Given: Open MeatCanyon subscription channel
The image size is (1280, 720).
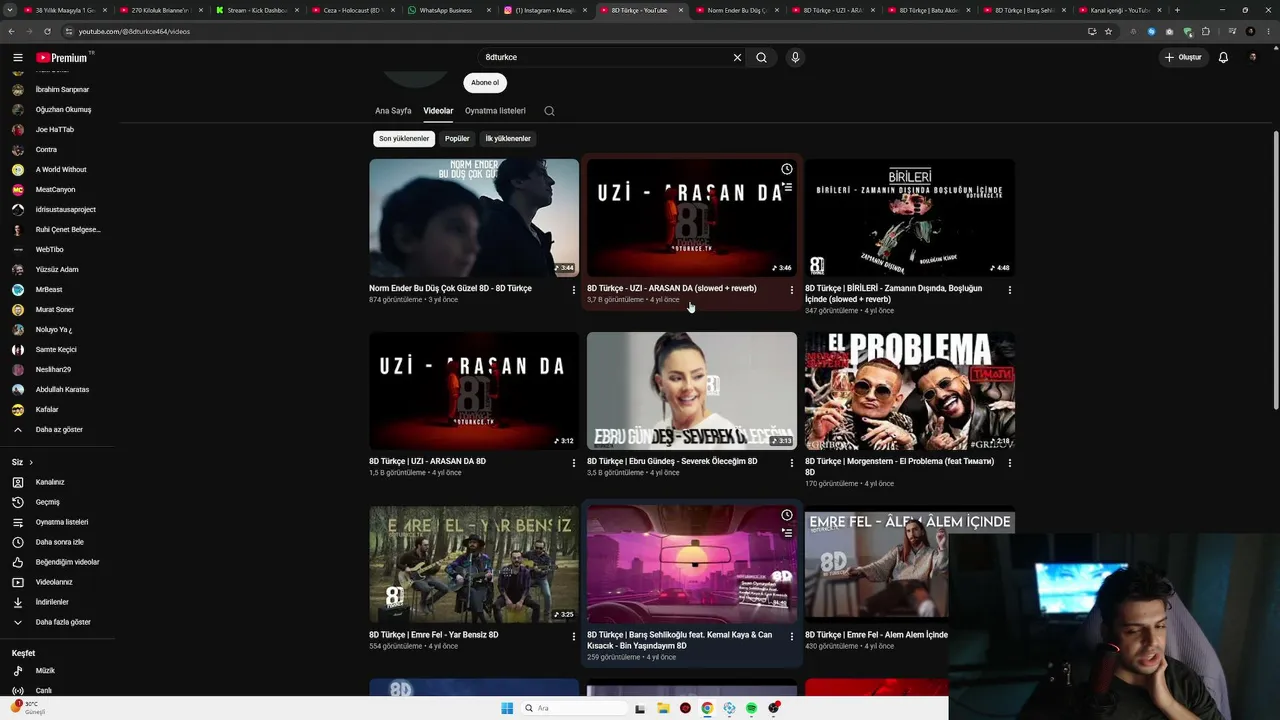Looking at the screenshot, I should tap(57, 190).
